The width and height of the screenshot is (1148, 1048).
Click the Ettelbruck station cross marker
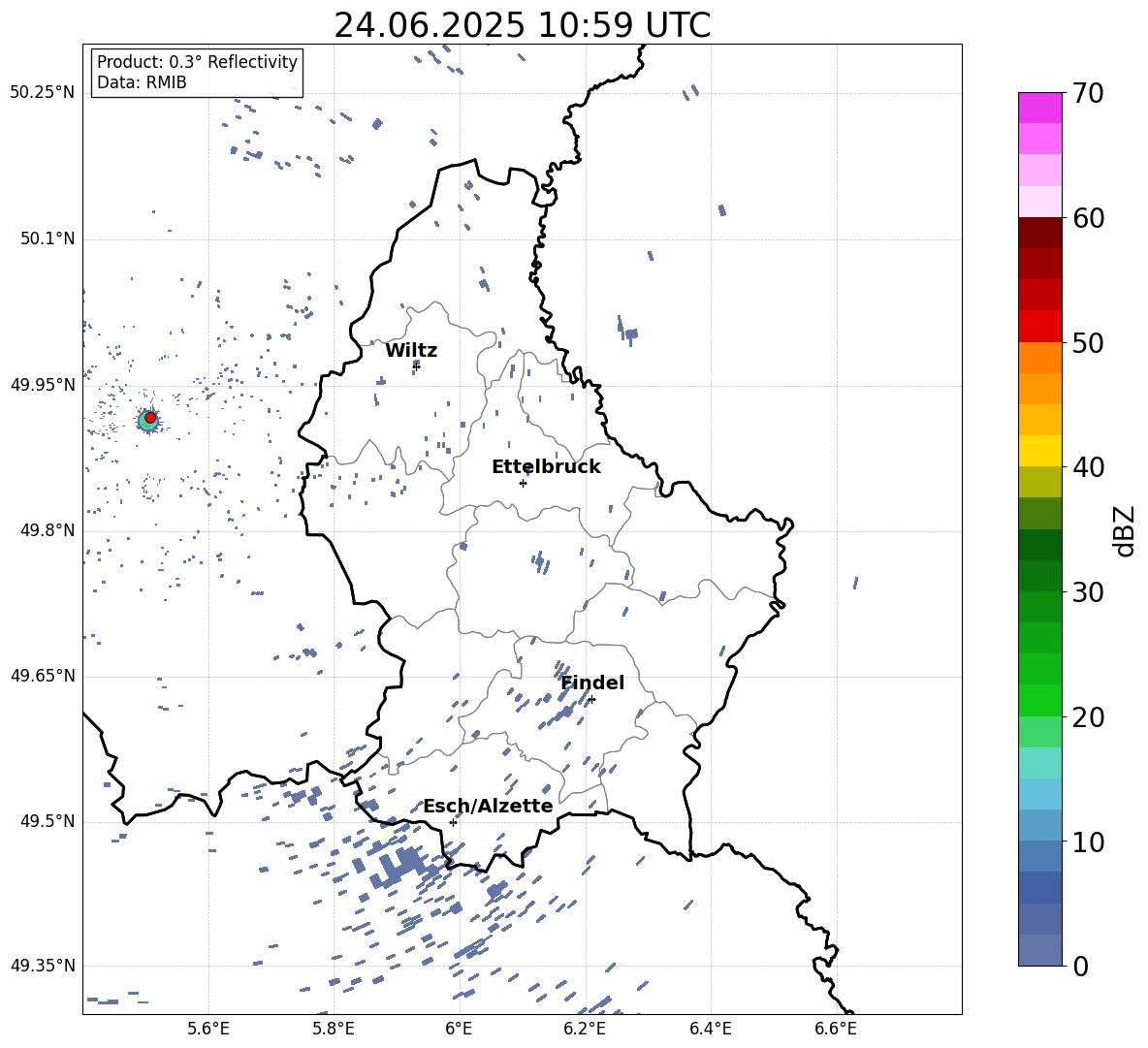(x=523, y=483)
